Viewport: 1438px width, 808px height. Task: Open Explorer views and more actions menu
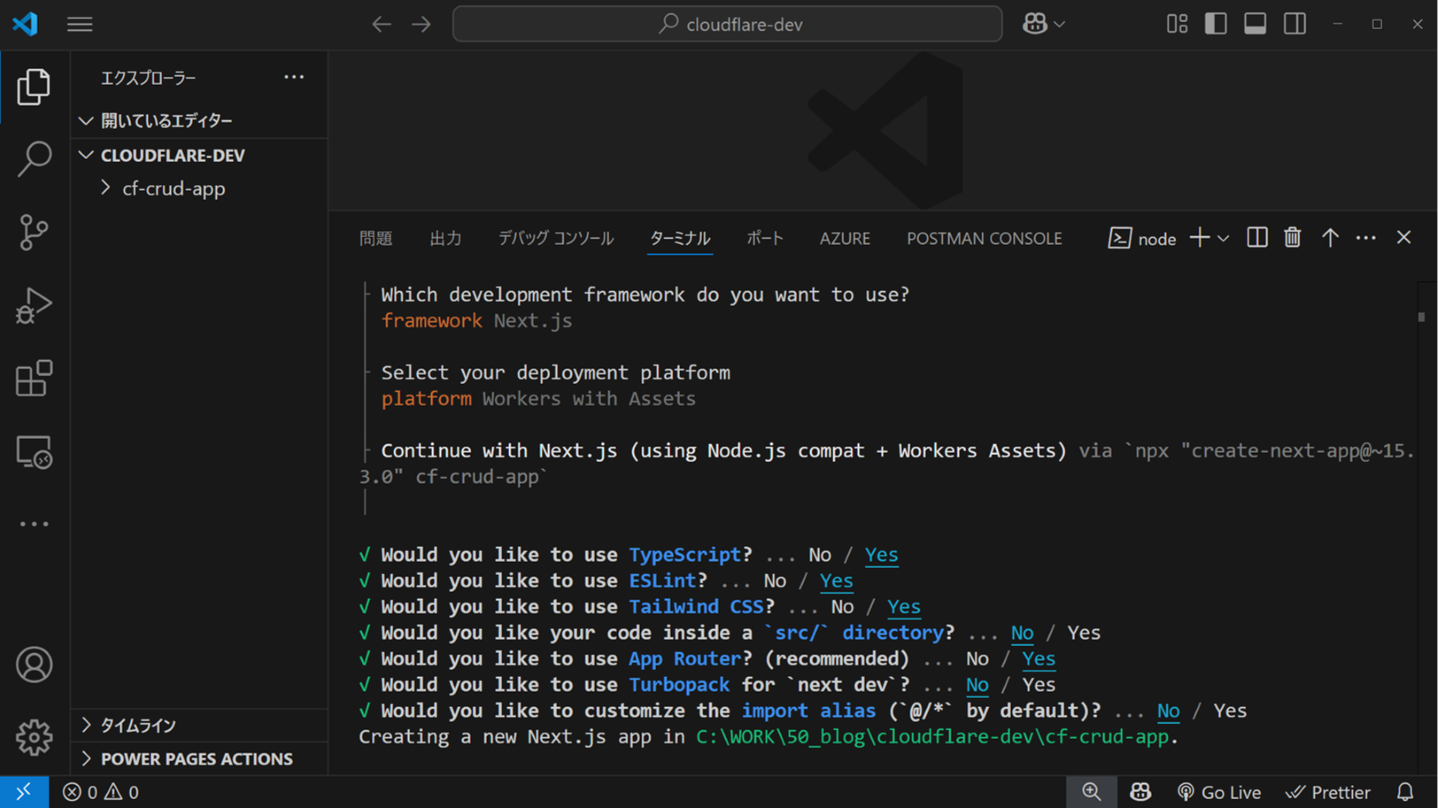pos(294,77)
